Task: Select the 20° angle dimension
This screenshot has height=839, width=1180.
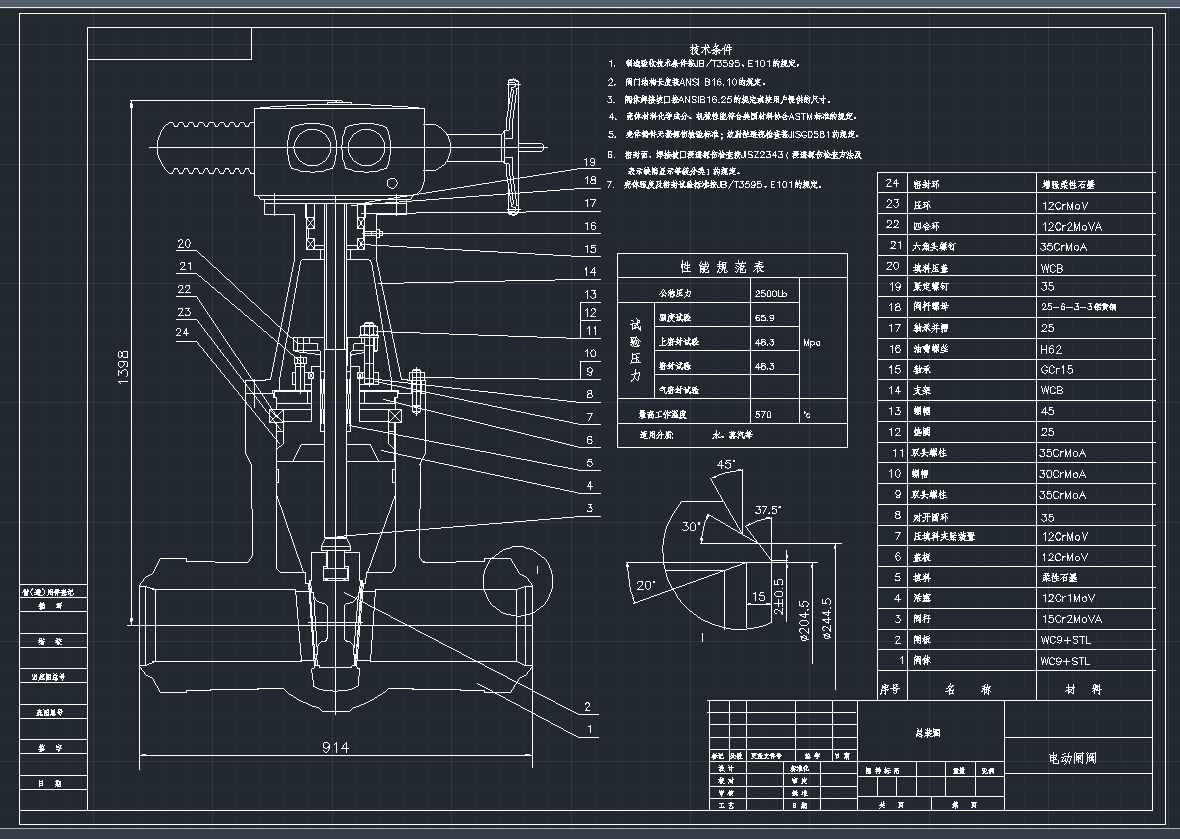Action: pyautogui.click(x=647, y=585)
